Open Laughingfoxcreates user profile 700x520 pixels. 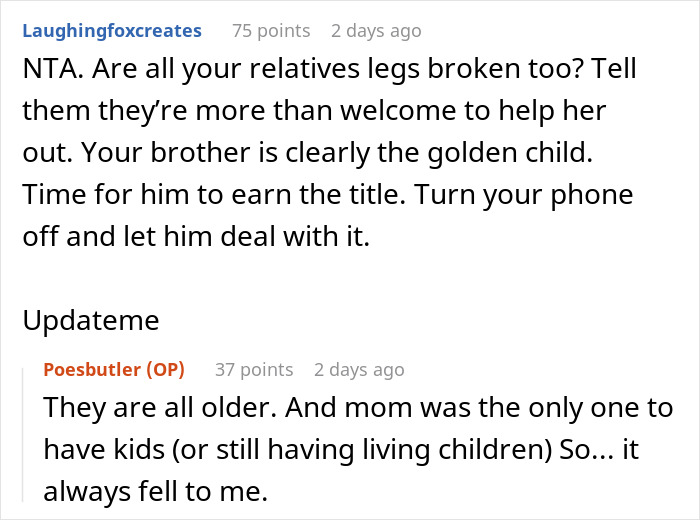(x=112, y=31)
